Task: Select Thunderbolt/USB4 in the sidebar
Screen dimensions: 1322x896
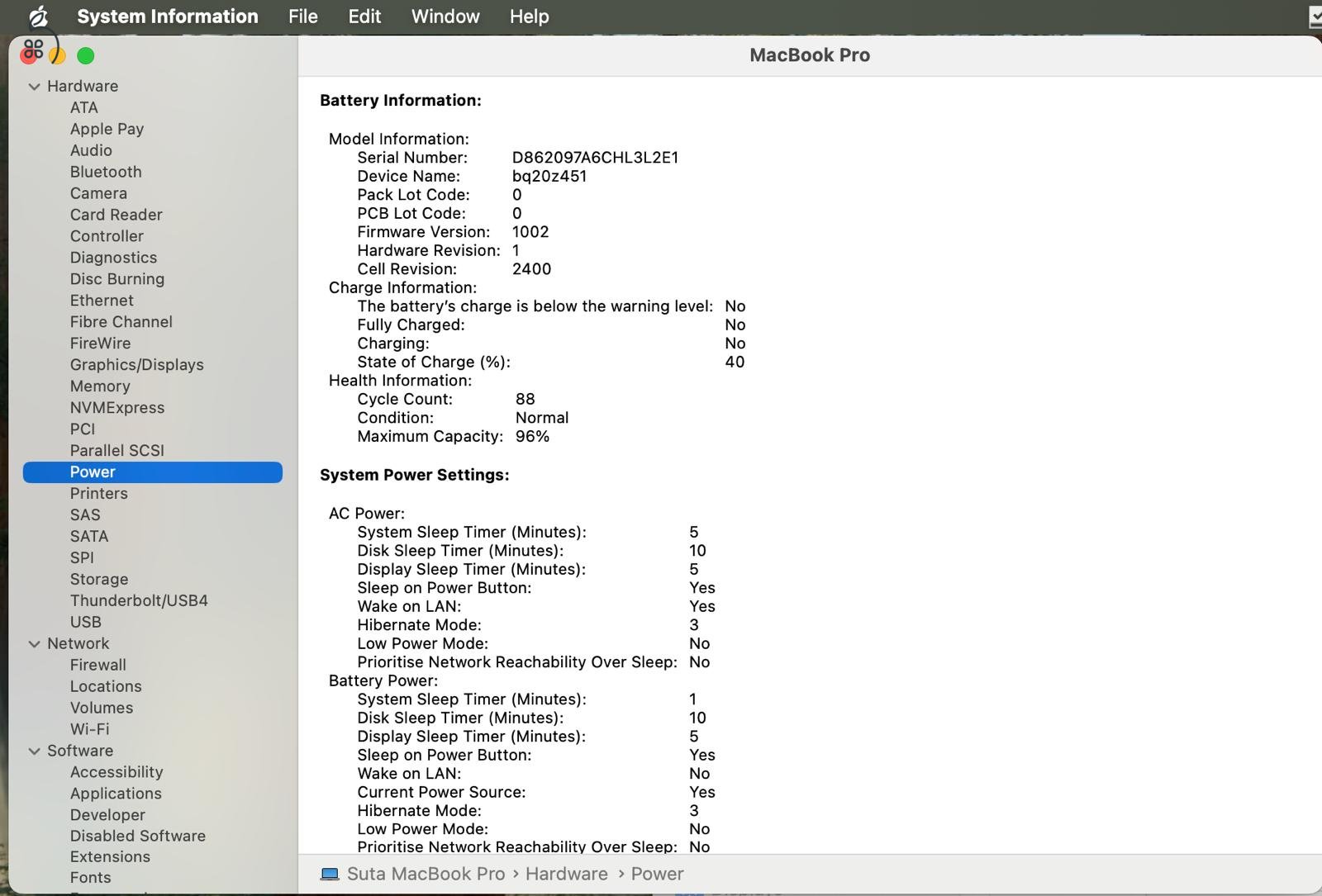Action: tap(139, 600)
